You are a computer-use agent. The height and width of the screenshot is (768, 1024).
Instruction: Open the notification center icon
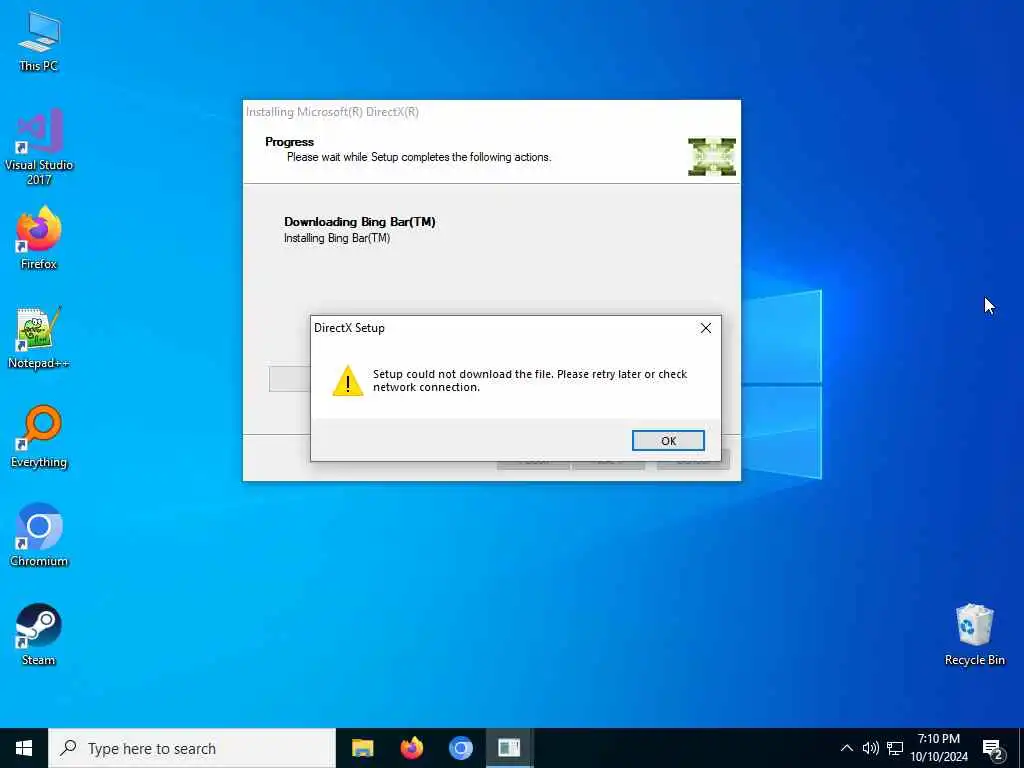993,749
